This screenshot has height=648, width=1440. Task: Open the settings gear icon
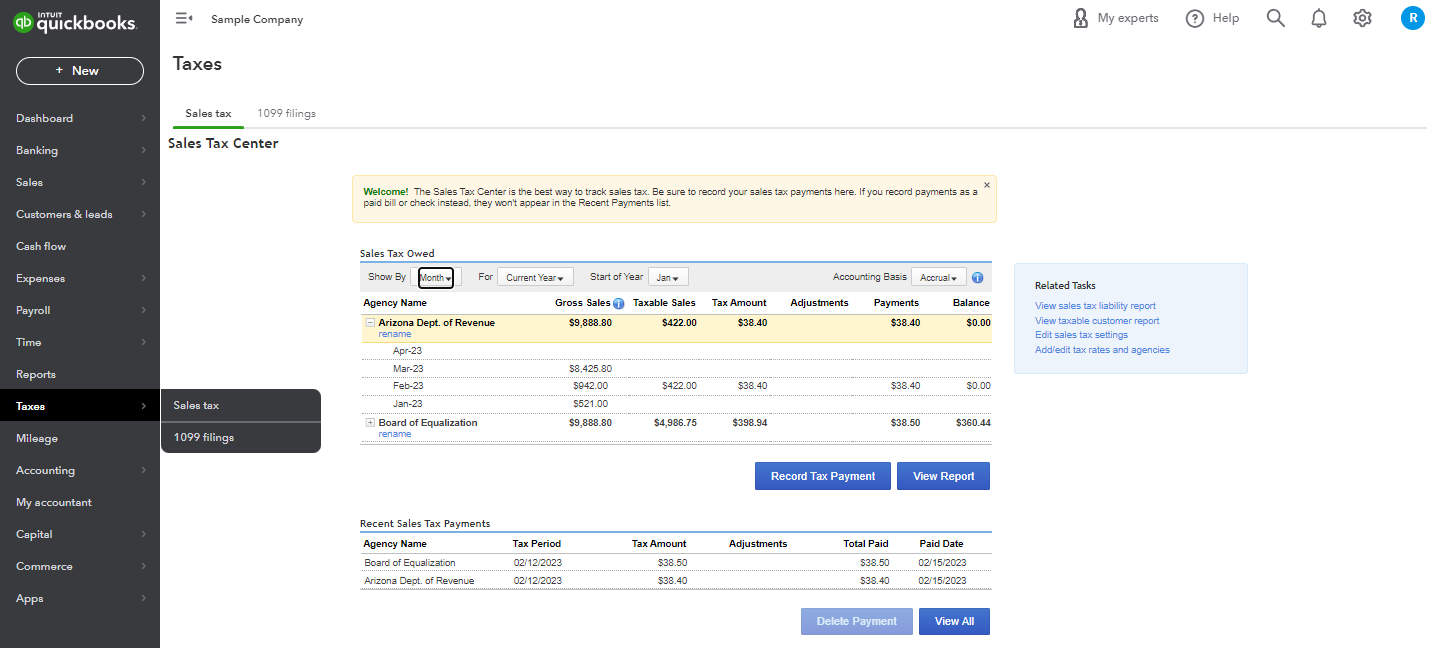click(x=1362, y=18)
